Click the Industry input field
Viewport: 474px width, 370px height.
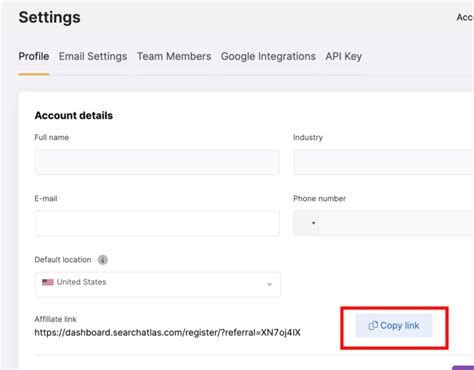click(x=383, y=162)
